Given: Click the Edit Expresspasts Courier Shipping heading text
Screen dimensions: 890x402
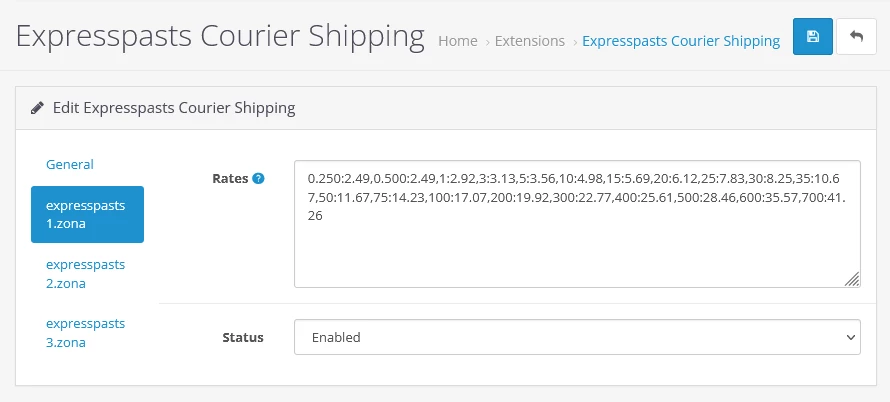Looking at the screenshot, I should tap(174, 108).
